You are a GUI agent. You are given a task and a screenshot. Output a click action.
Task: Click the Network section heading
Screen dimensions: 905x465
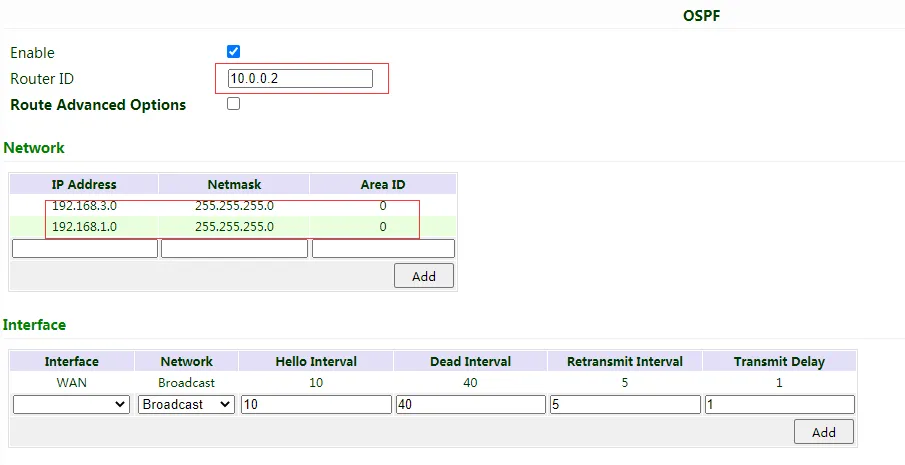point(34,148)
